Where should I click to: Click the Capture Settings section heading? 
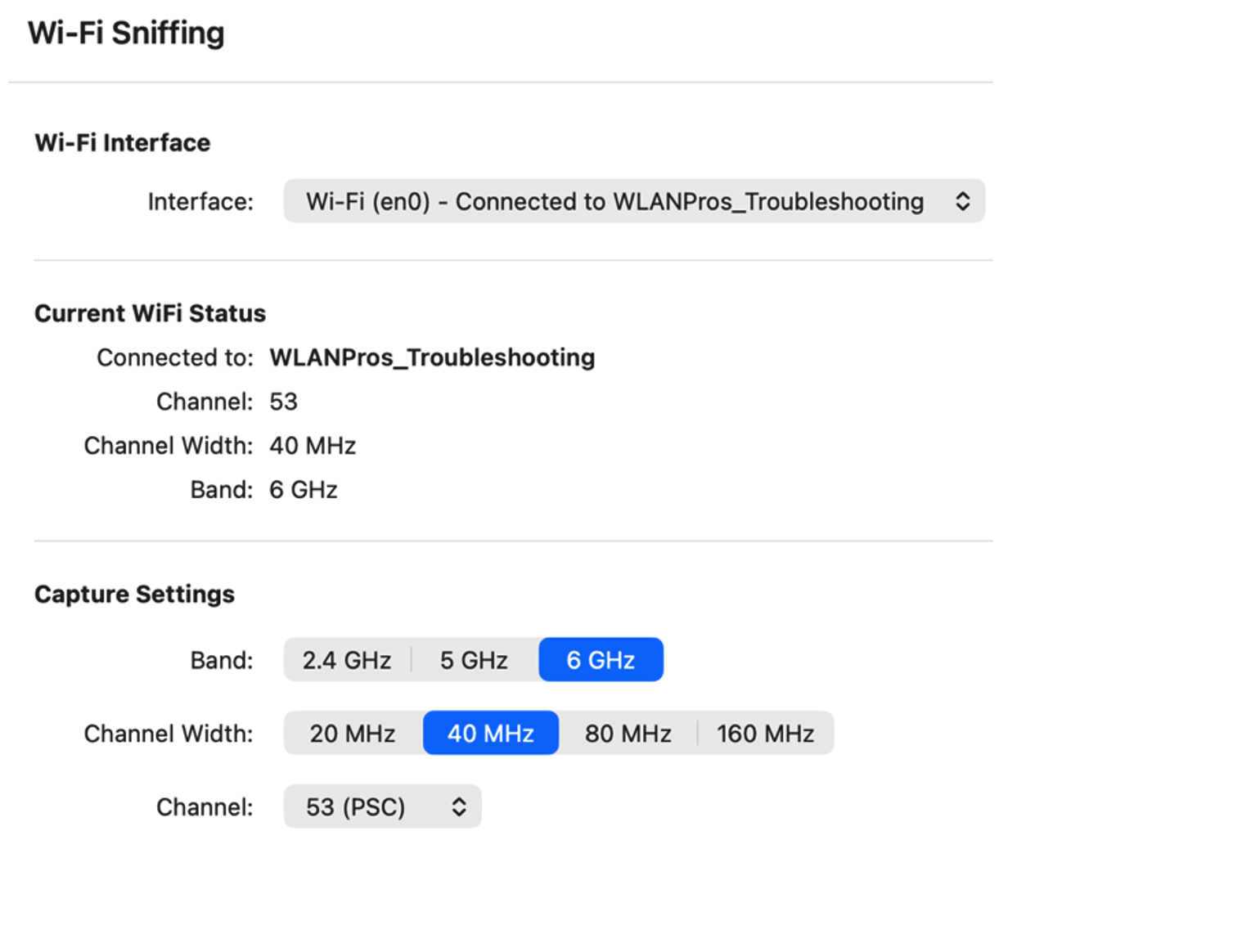(x=135, y=594)
